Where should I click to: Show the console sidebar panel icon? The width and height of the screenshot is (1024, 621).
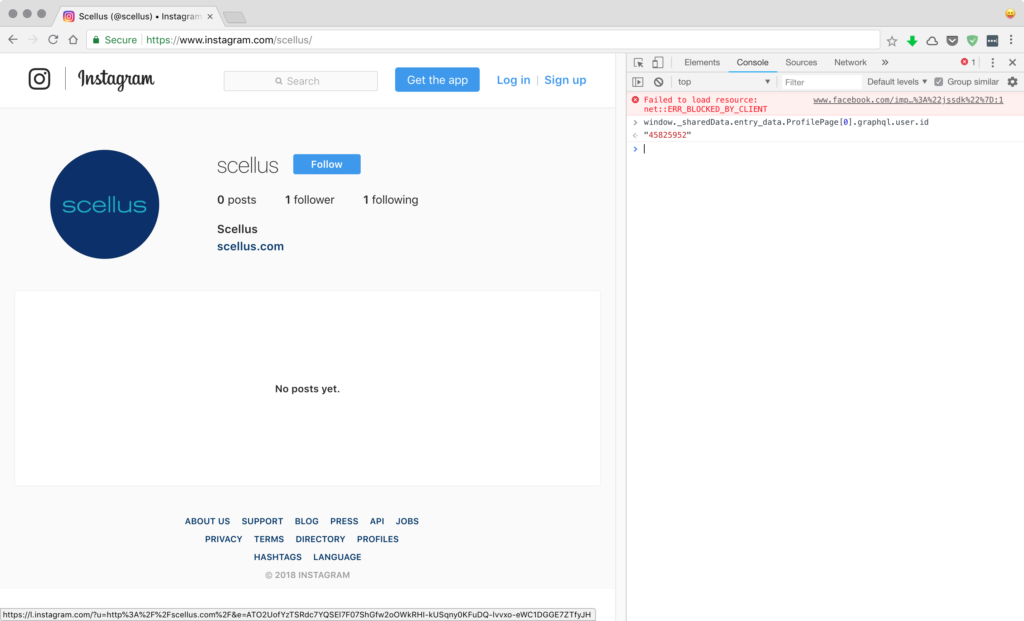[x=638, y=82]
